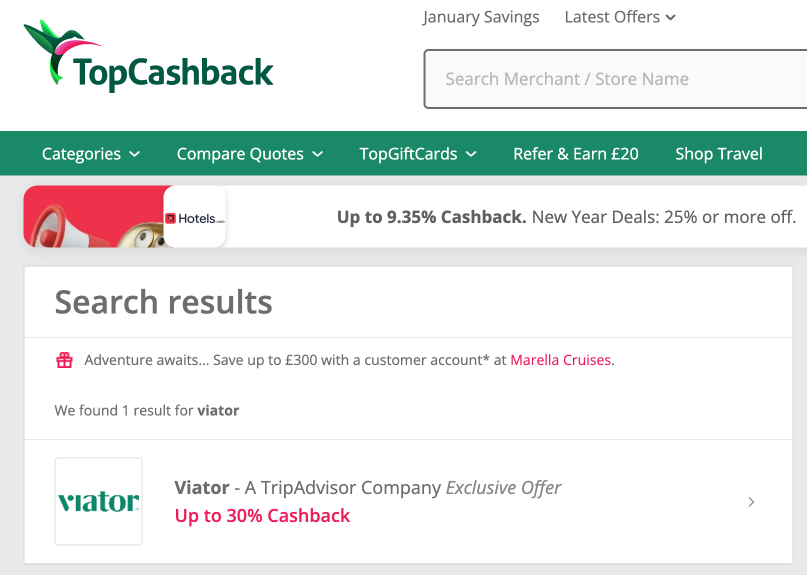Click the Exclusive Offer label
This screenshot has width=807, height=575.
coord(503,488)
